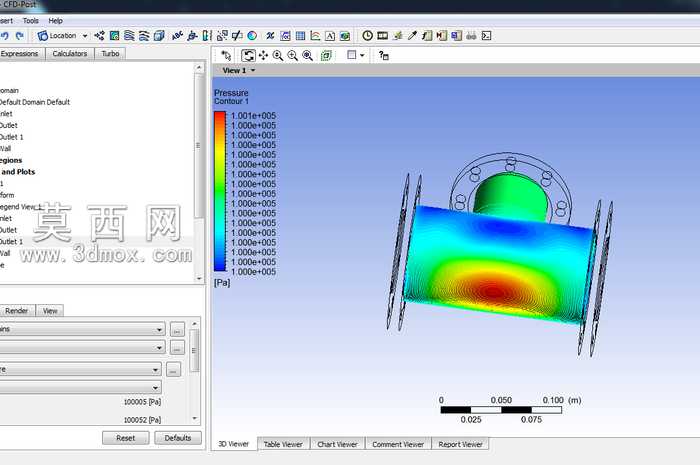This screenshot has width=700, height=465.
Task: Open the dropdown ending in 'ins'
Action: point(82,329)
